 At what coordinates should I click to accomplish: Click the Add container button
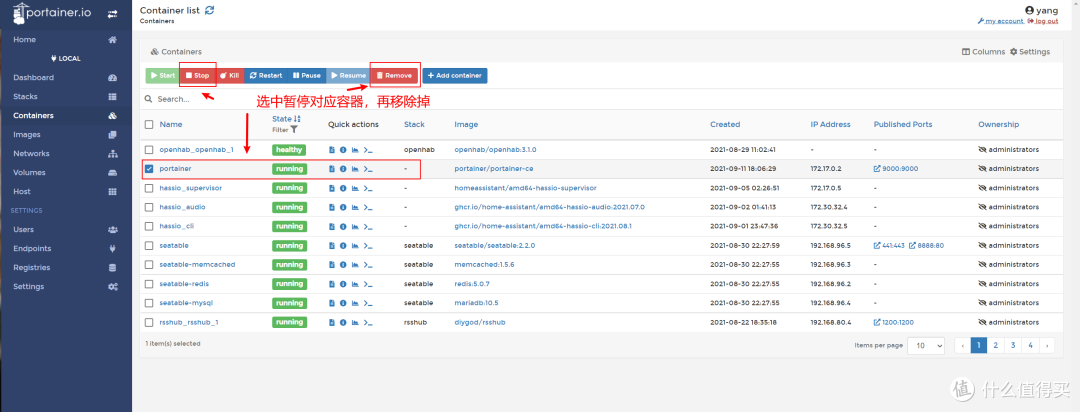point(454,75)
